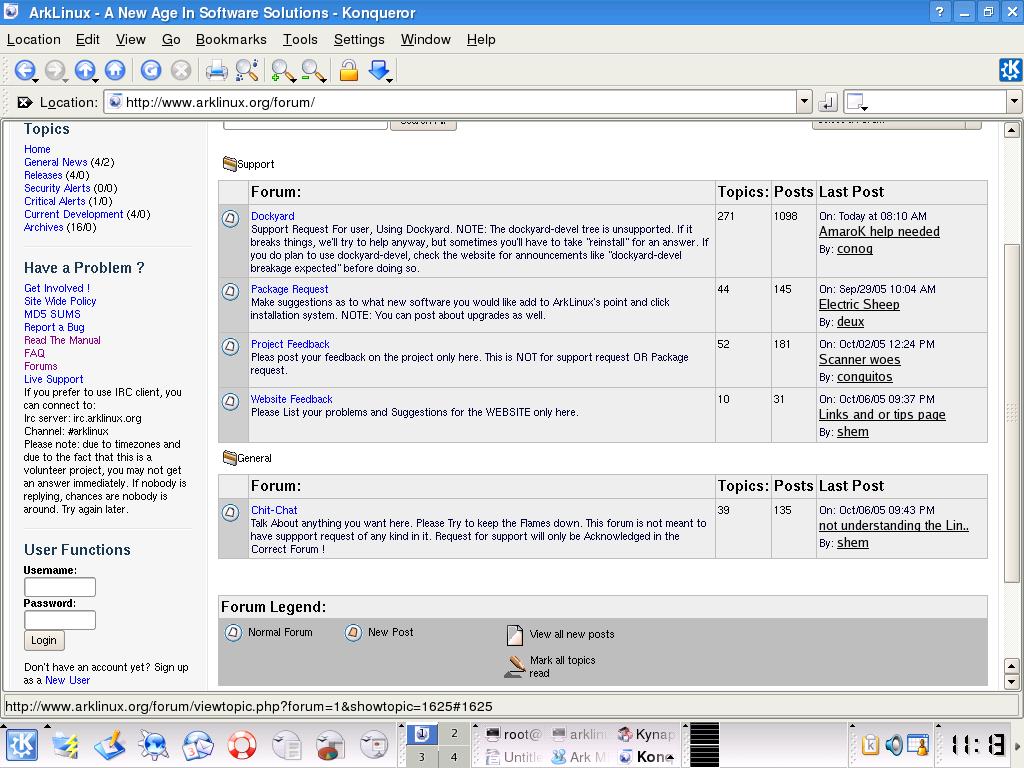Open the 'Scanner woes' last post
The width and height of the screenshot is (1024, 768).
859,359
